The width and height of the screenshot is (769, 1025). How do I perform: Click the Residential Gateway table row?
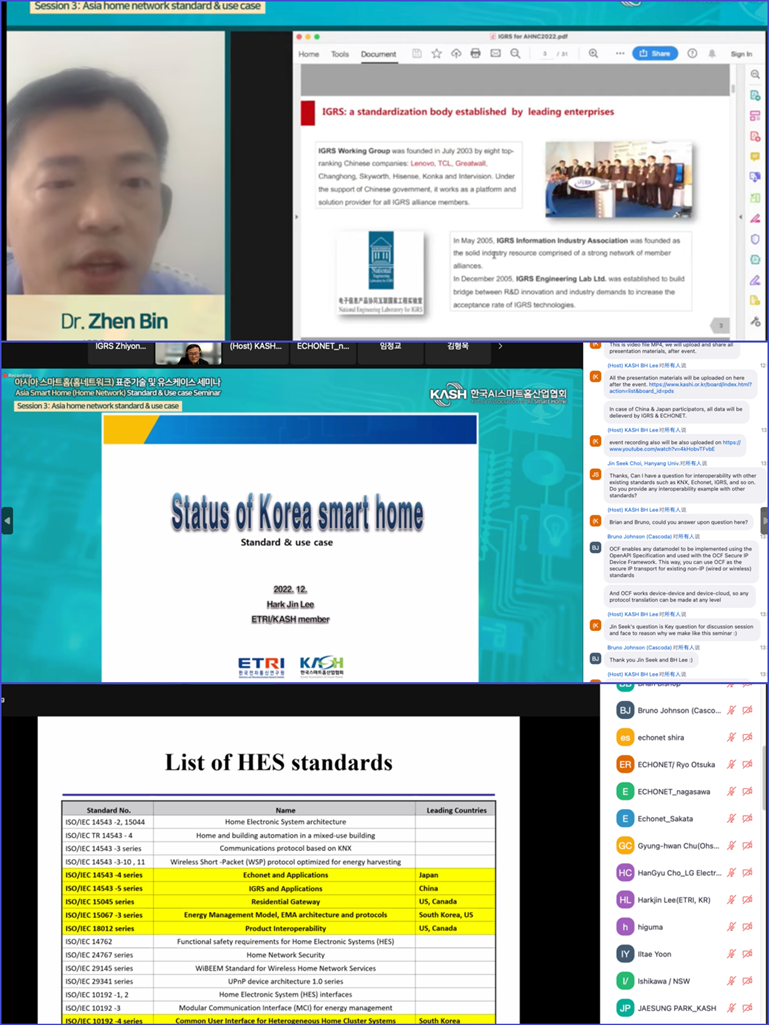pos(279,901)
